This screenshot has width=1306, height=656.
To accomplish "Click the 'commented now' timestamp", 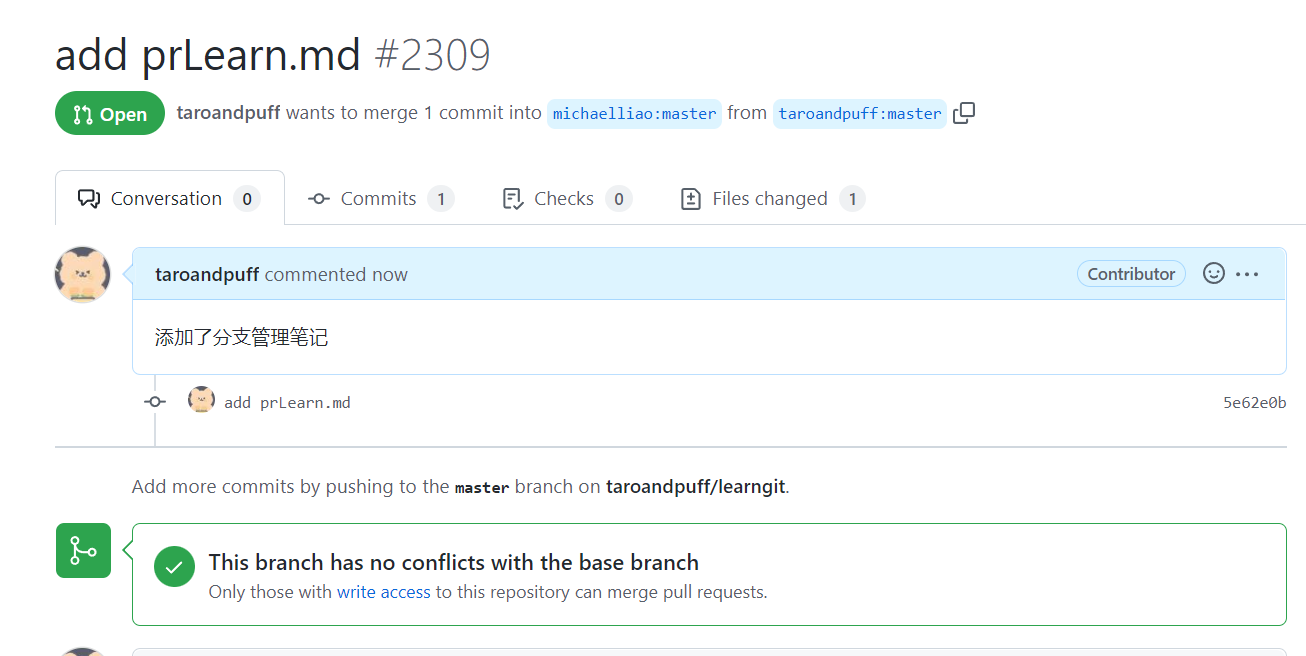I will point(336,274).
